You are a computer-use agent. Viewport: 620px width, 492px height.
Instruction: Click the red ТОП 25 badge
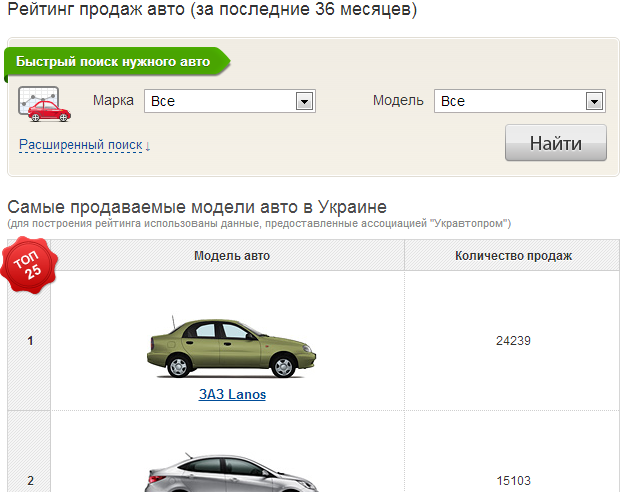(x=31, y=262)
